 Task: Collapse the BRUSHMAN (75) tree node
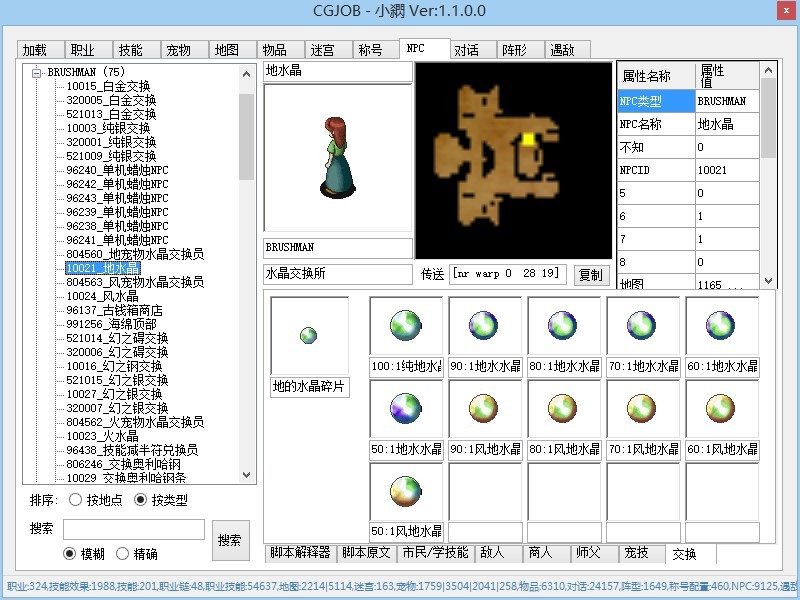pyautogui.click(x=37, y=72)
